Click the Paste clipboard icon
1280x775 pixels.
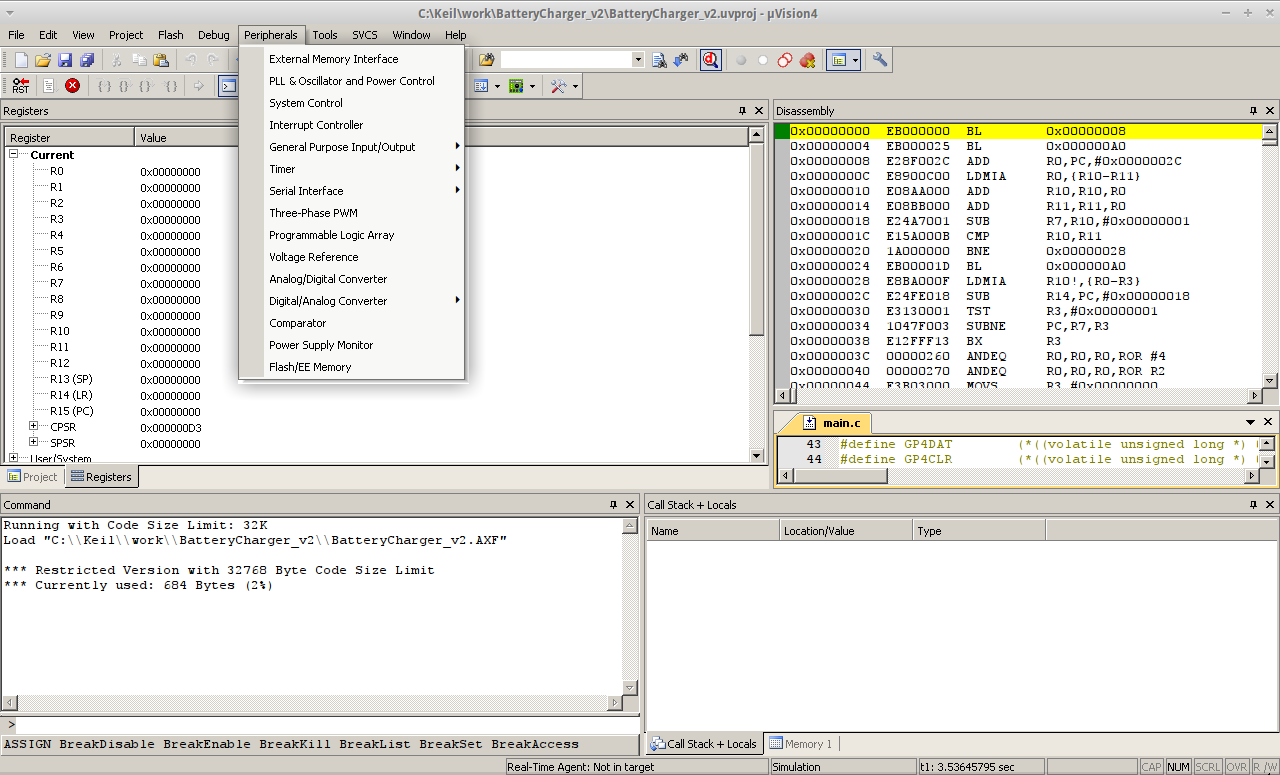pyautogui.click(x=160, y=60)
